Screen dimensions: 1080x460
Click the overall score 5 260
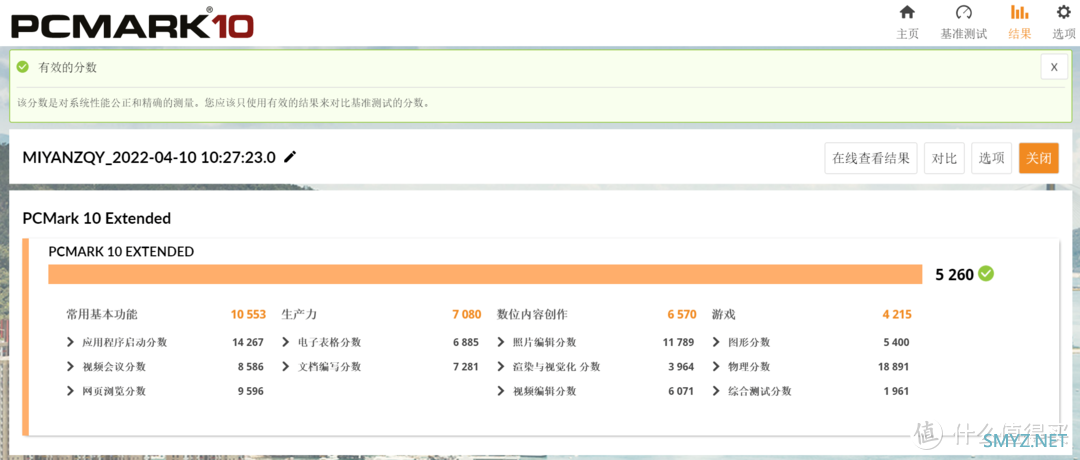(x=954, y=275)
